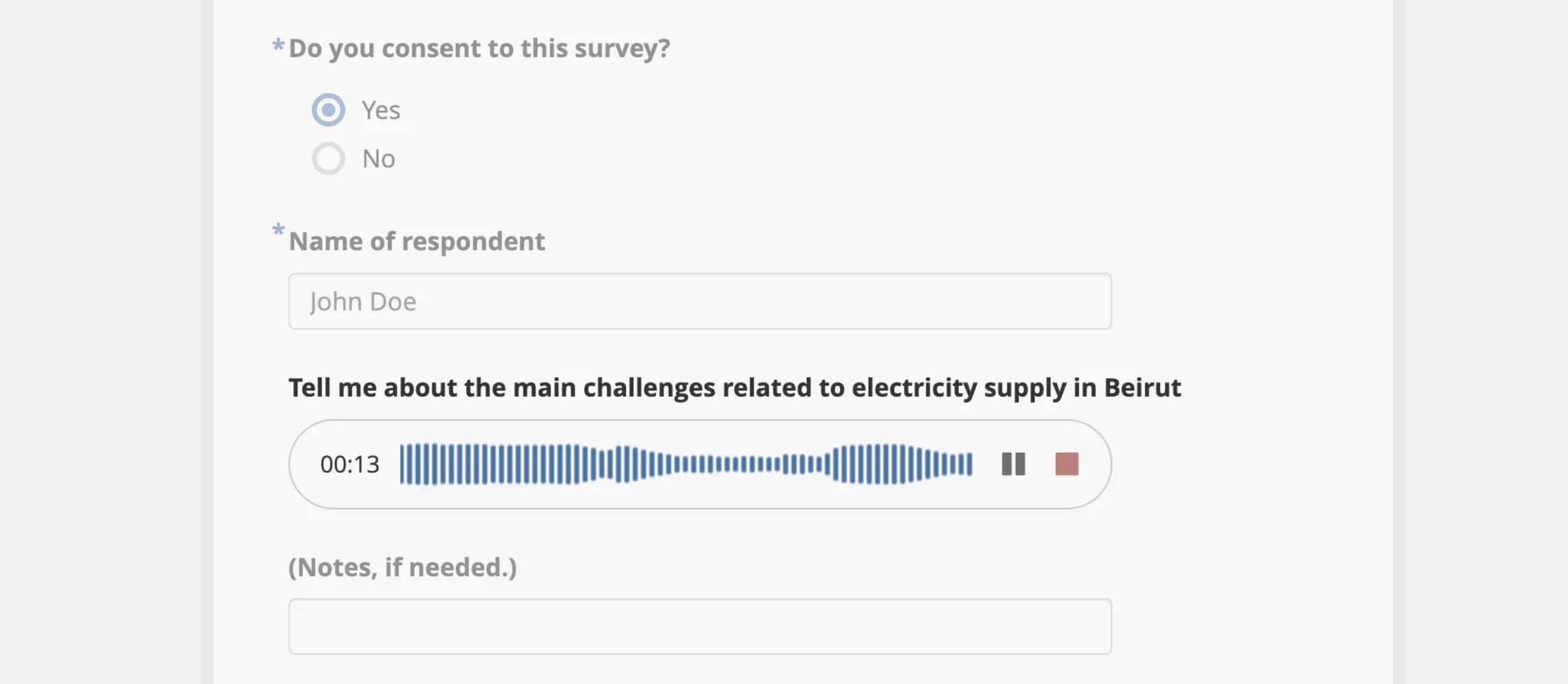Image resolution: width=1568 pixels, height=684 pixels.
Task: Click the 00:13 recording timer
Action: tap(349, 464)
